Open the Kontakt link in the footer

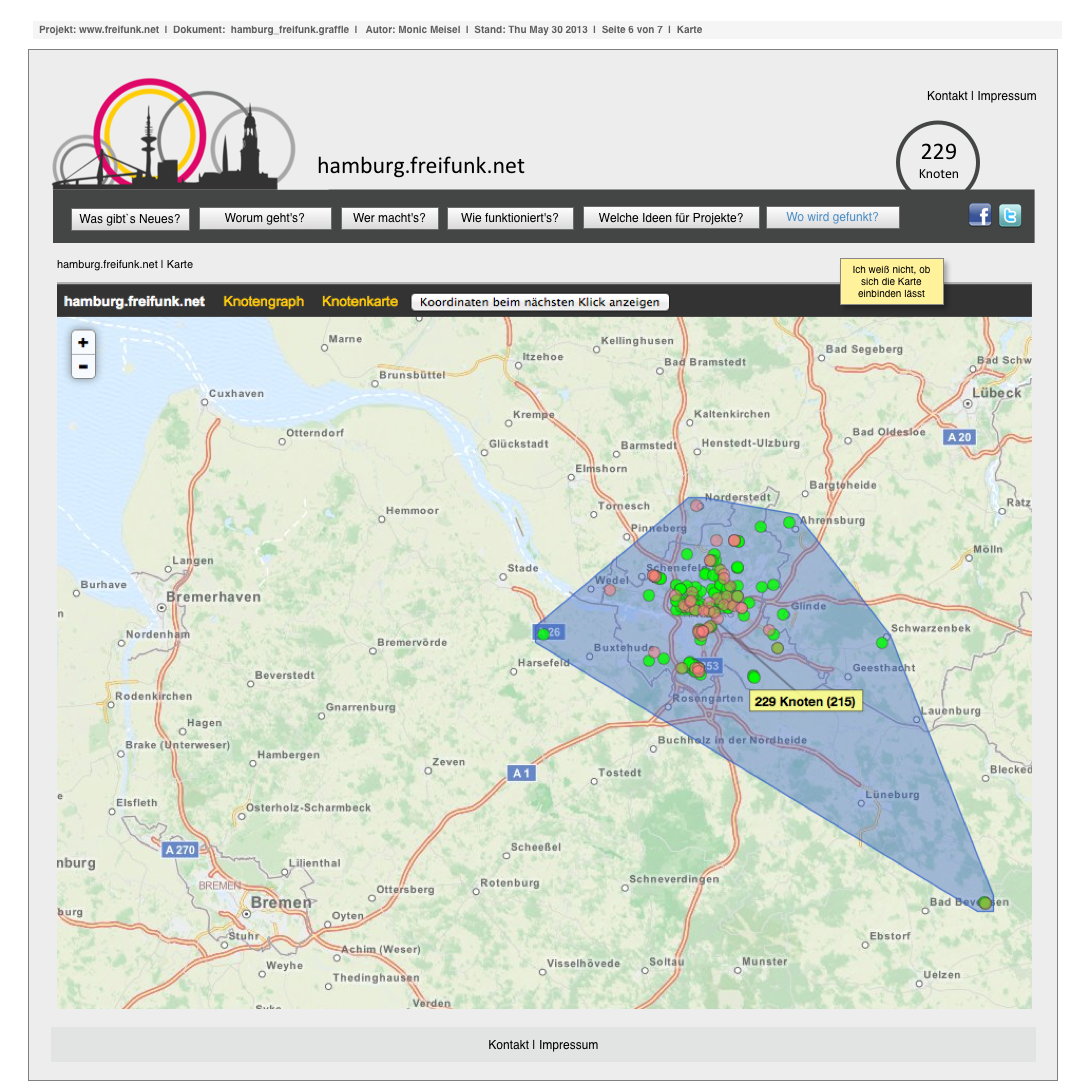pyautogui.click(x=508, y=1045)
